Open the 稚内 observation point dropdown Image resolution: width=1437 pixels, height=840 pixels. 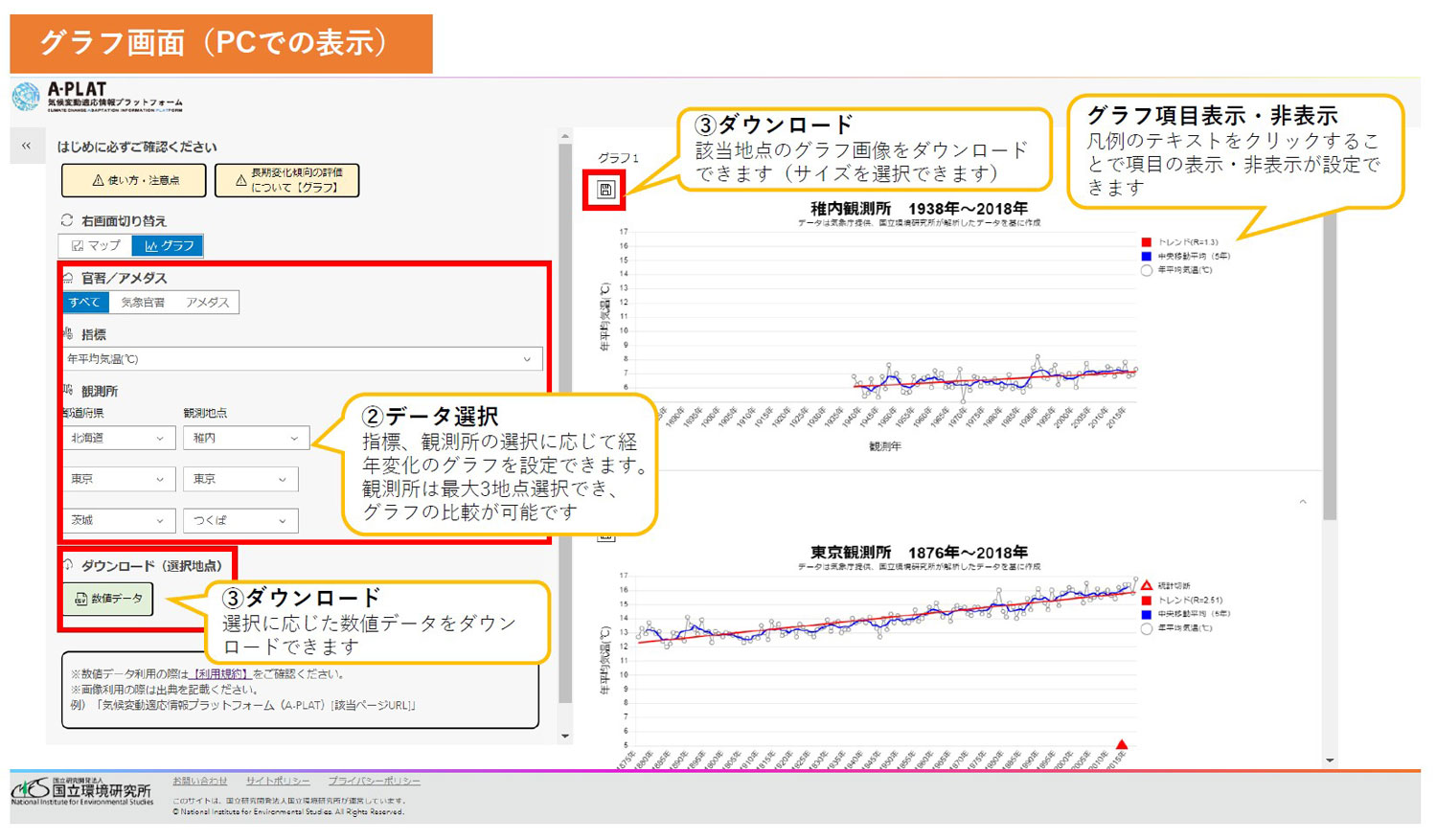click(245, 438)
